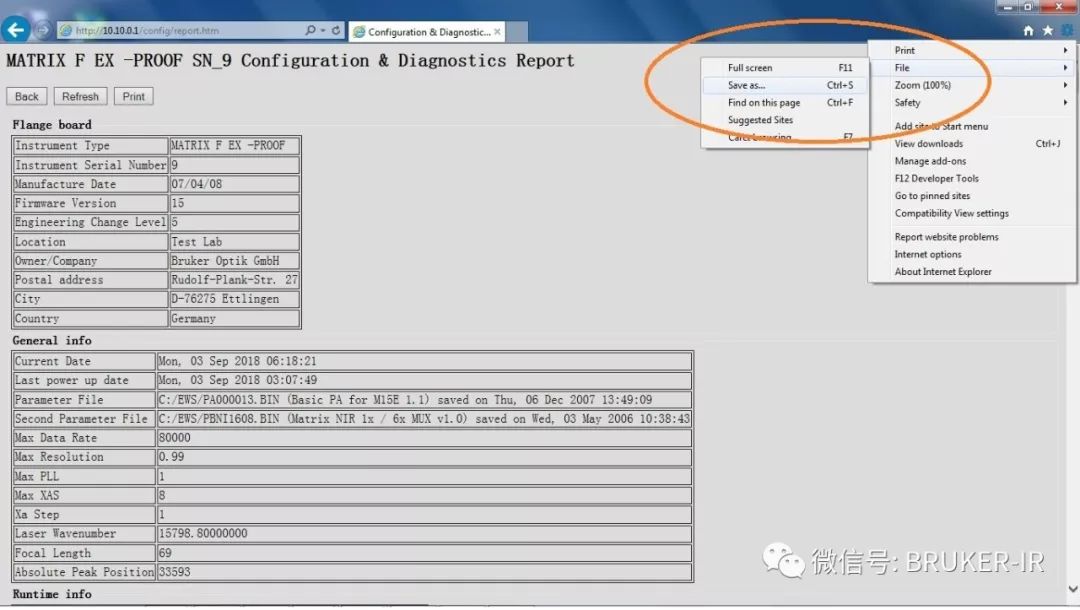This screenshot has width=1080, height=610.
Task: Click the URL address field
Action: pos(180,31)
